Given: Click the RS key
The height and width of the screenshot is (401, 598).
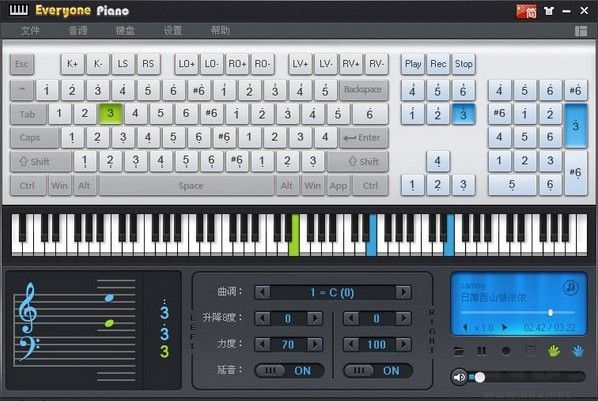Looking at the screenshot, I should [148, 64].
